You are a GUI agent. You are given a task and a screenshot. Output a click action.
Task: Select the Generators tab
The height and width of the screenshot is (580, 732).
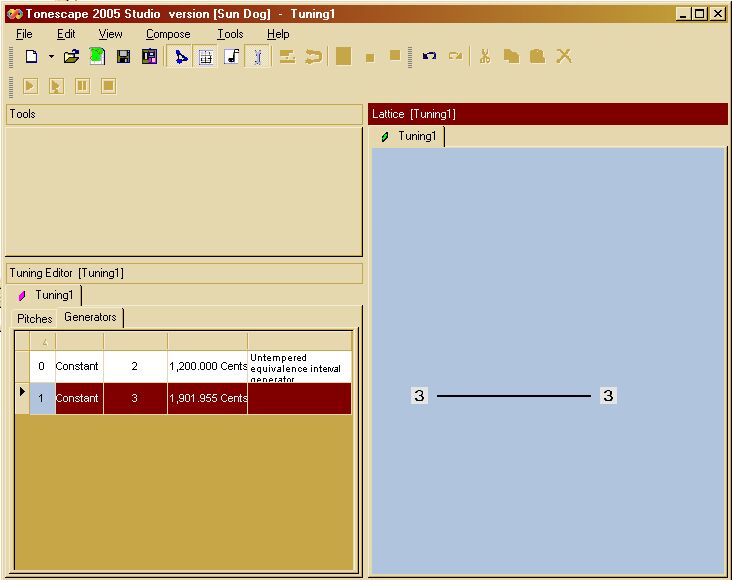point(90,317)
